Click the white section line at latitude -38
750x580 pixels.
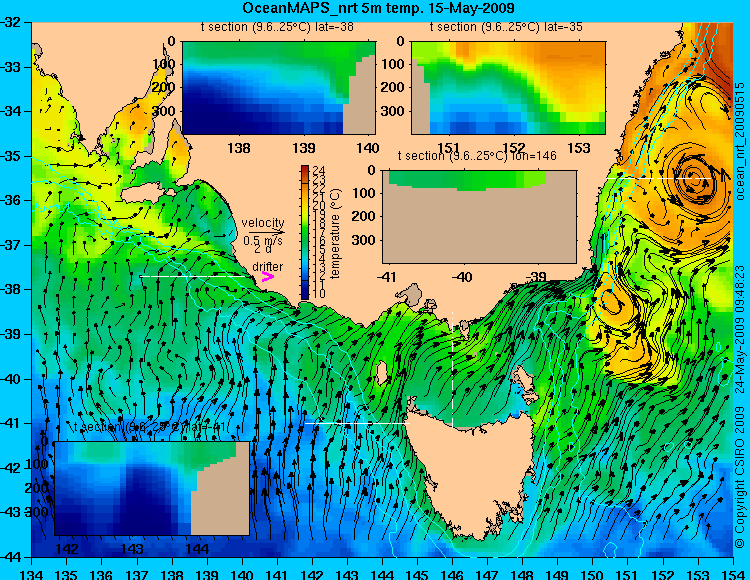click(x=196, y=276)
